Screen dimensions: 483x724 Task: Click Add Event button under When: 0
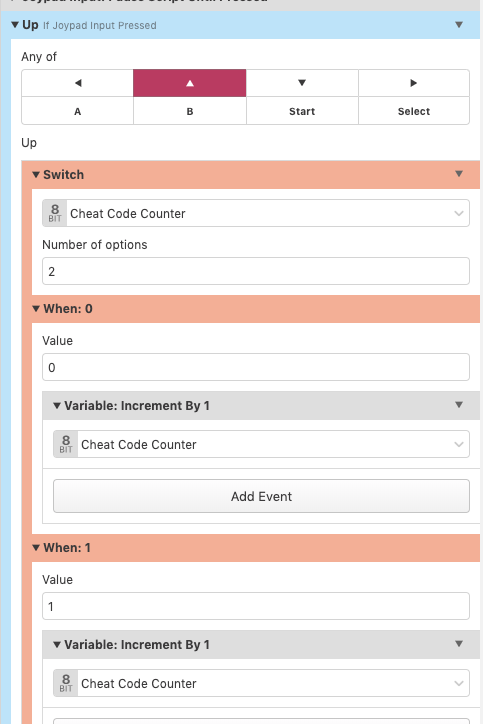point(261,496)
